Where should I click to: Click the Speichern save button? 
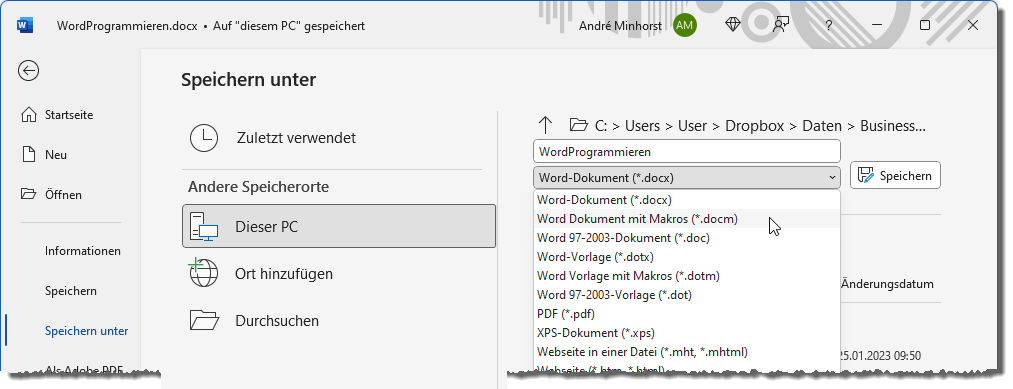(x=895, y=175)
